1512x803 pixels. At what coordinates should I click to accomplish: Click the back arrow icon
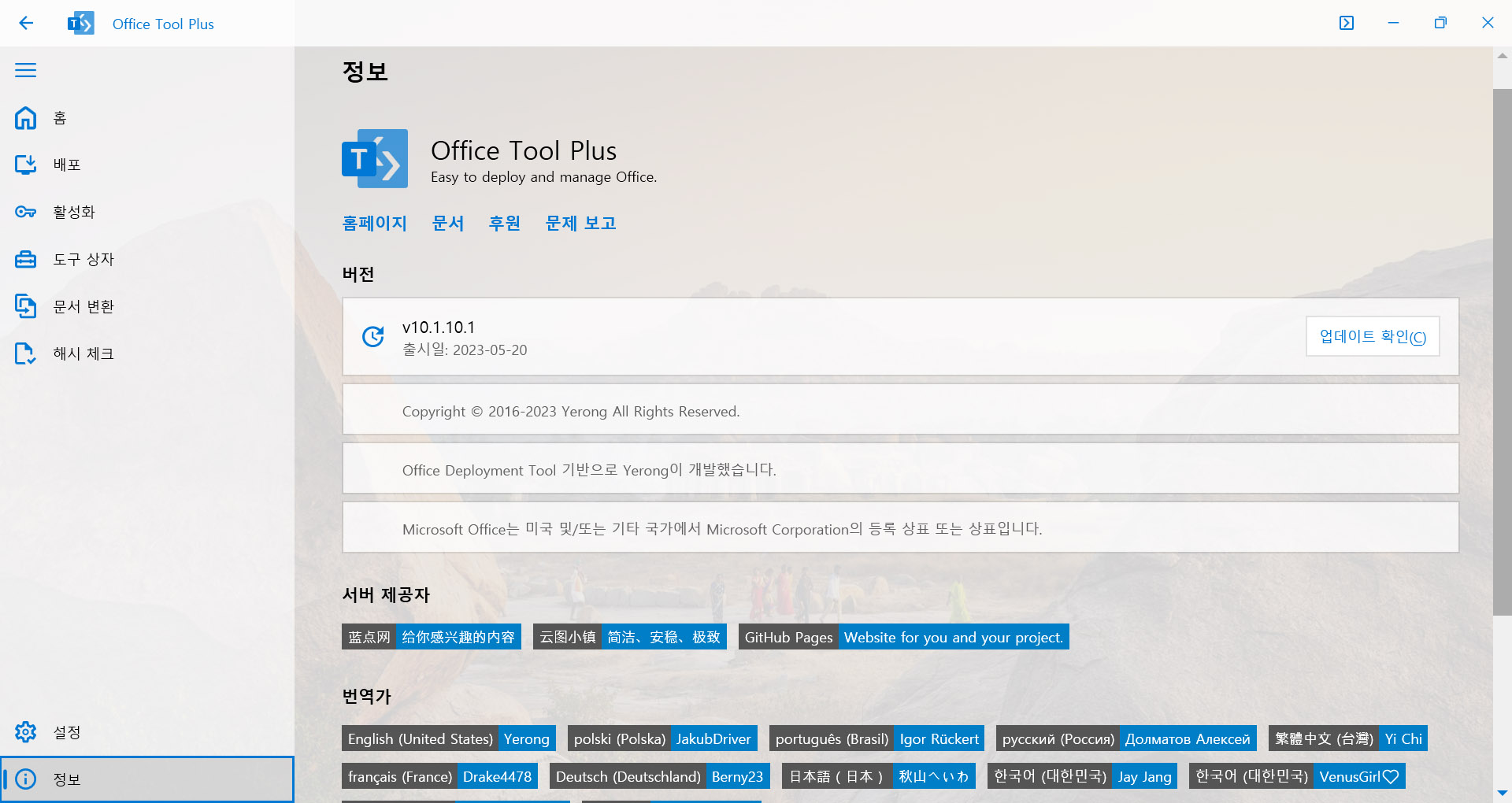click(x=26, y=23)
